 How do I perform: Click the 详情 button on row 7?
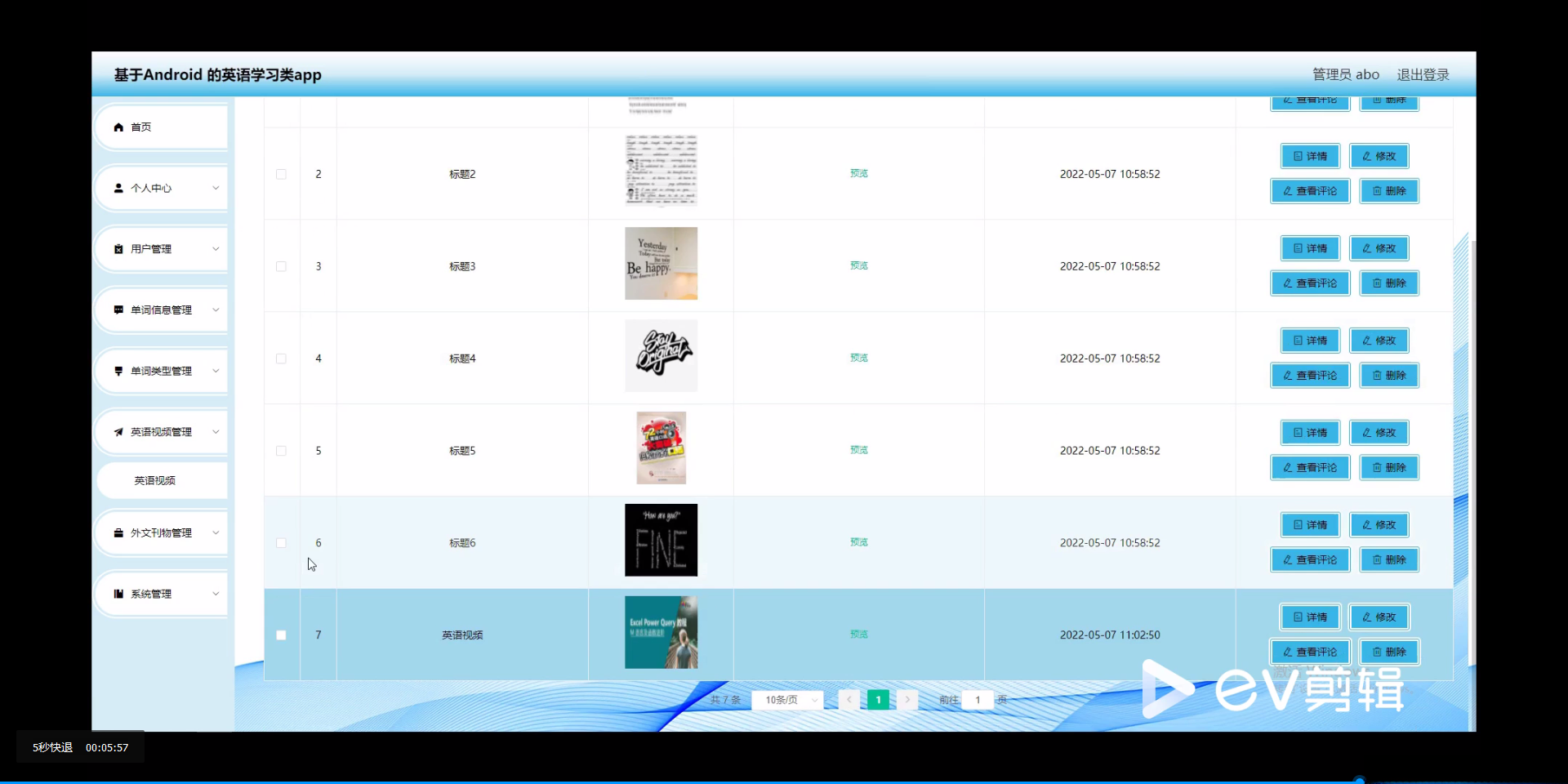coord(1309,617)
